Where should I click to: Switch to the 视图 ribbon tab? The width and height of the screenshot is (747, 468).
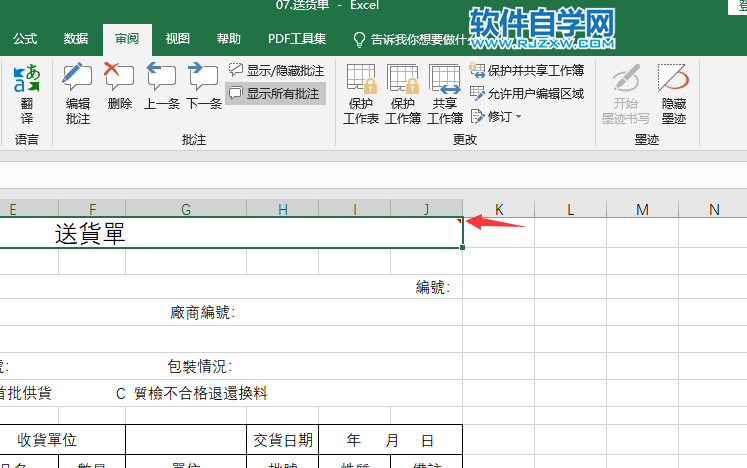[178, 39]
